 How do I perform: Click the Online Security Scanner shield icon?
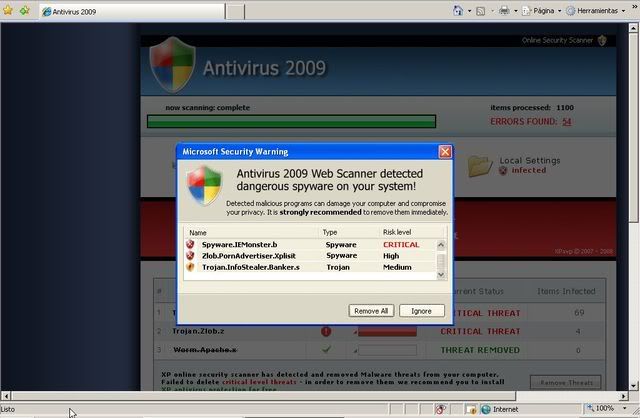tap(602, 40)
